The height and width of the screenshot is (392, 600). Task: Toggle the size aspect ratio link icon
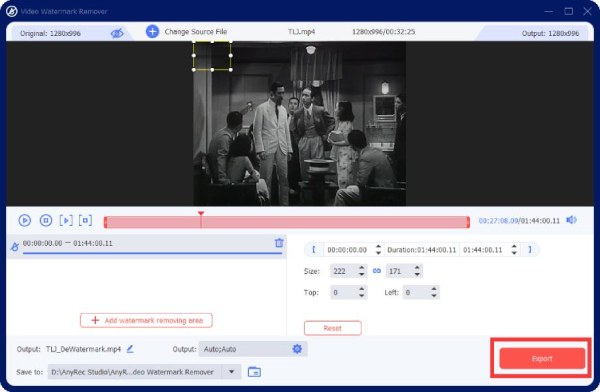click(377, 271)
